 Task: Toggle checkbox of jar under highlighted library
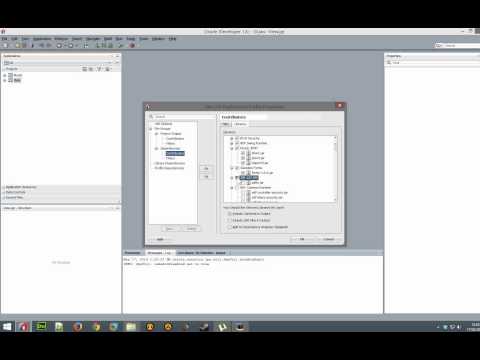[243, 183]
